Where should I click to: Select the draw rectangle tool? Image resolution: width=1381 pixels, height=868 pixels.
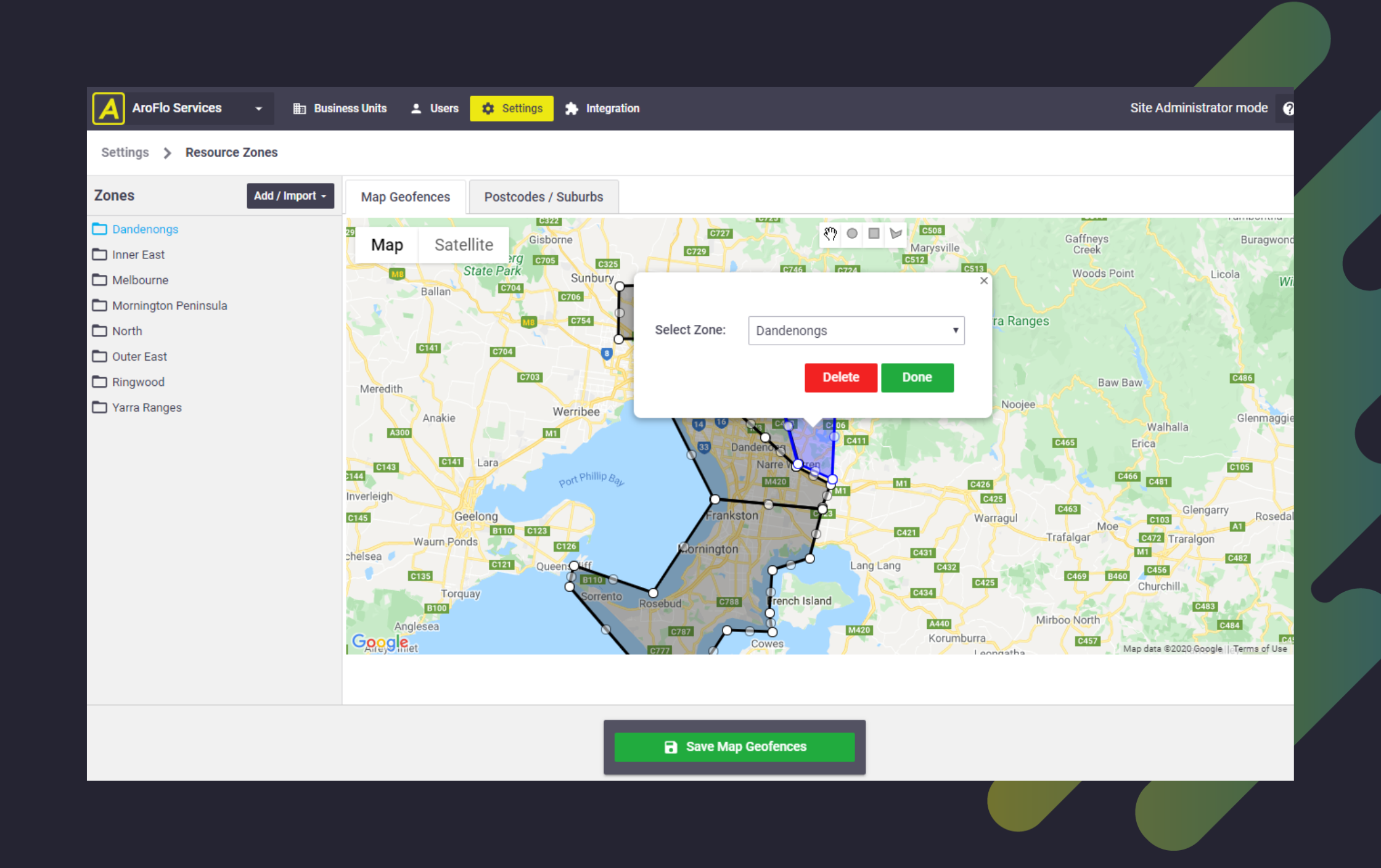pyautogui.click(x=874, y=234)
